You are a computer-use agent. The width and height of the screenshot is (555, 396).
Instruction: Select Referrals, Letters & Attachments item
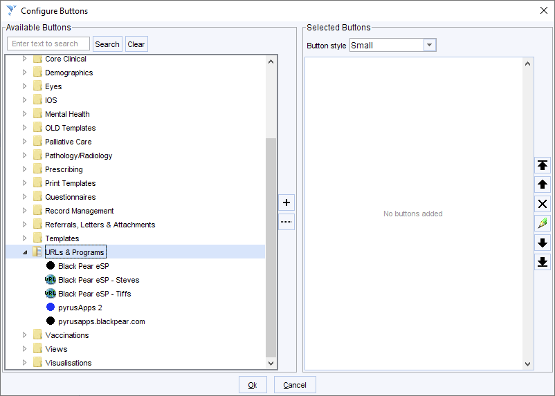coord(100,225)
